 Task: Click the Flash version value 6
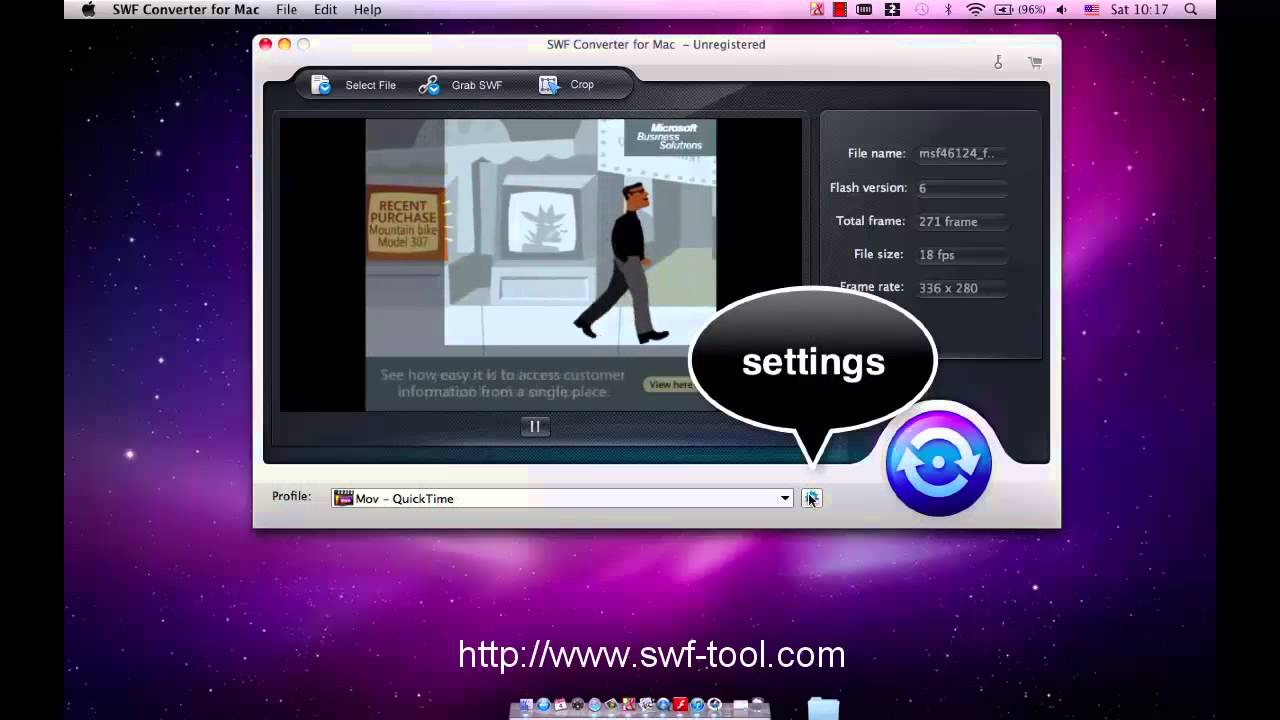[961, 188]
